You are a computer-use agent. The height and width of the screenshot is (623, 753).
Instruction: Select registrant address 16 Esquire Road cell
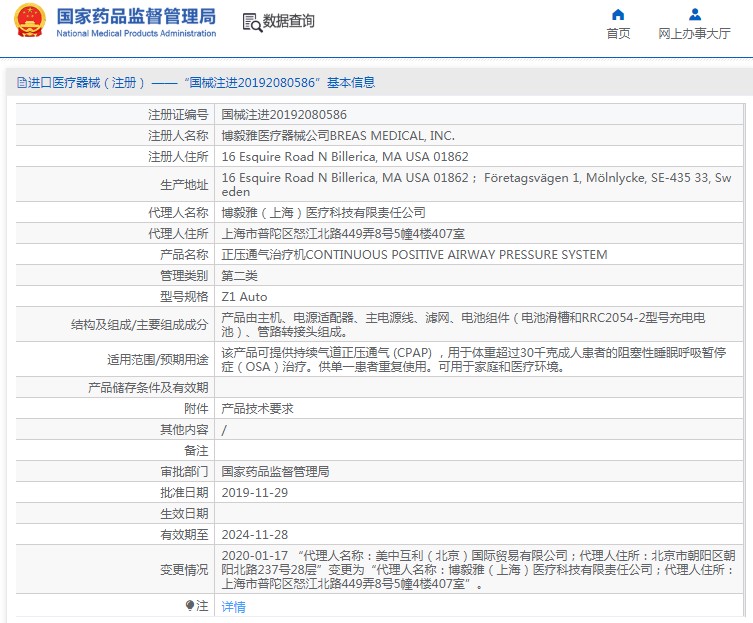pos(345,157)
